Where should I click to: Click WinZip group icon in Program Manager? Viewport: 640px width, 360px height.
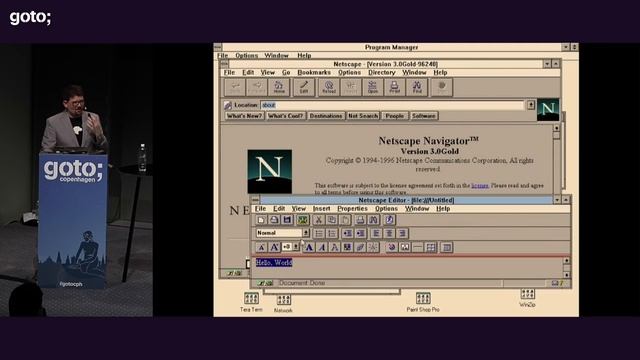[527, 298]
